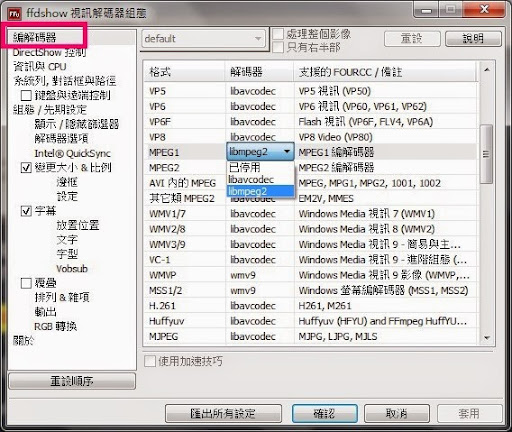Click VP6F libavcodec decoder cell

pyautogui.click(x=259, y=122)
